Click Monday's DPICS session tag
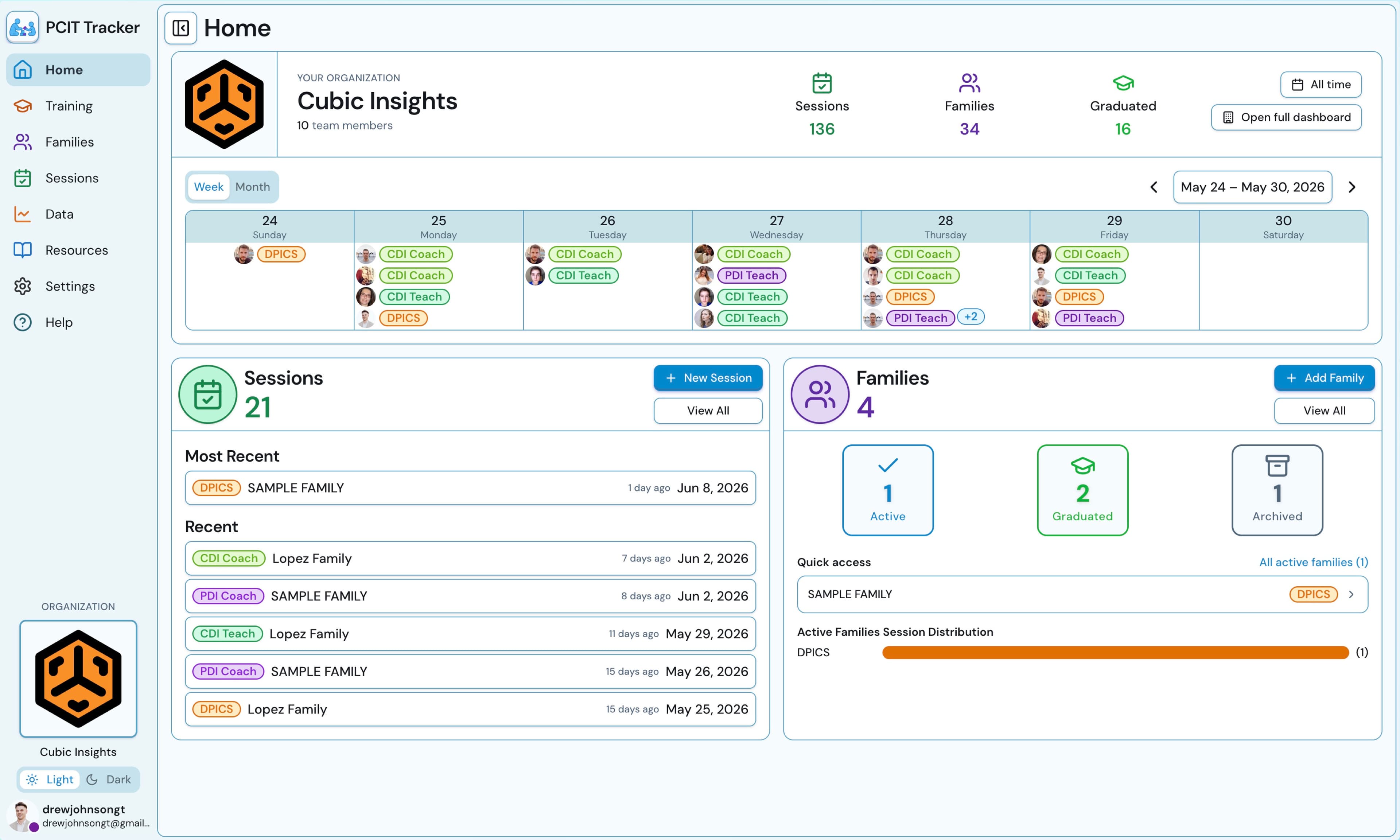Viewport: 1400px width, 840px height. 404,318
